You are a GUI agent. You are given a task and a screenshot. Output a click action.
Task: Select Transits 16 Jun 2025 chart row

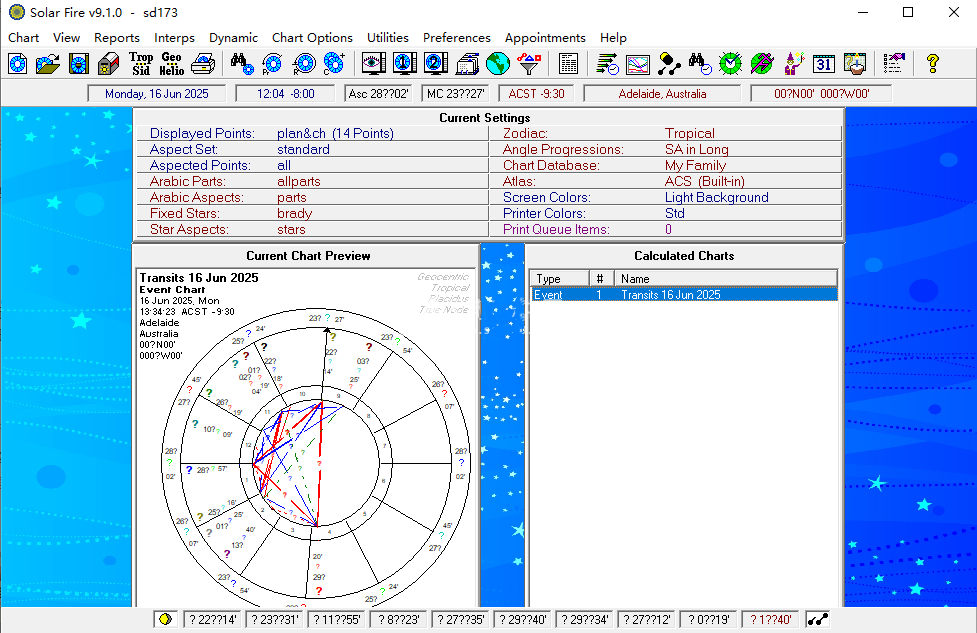click(684, 295)
